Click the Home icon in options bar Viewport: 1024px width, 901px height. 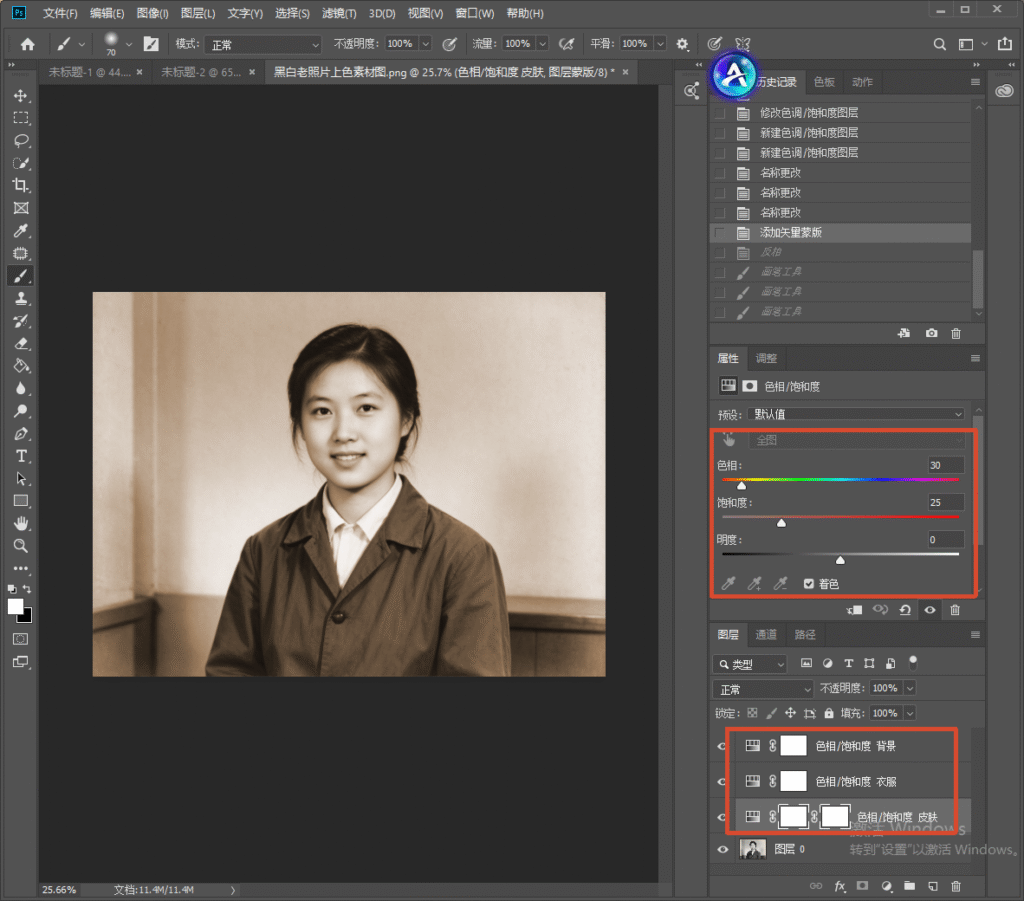[x=27, y=44]
